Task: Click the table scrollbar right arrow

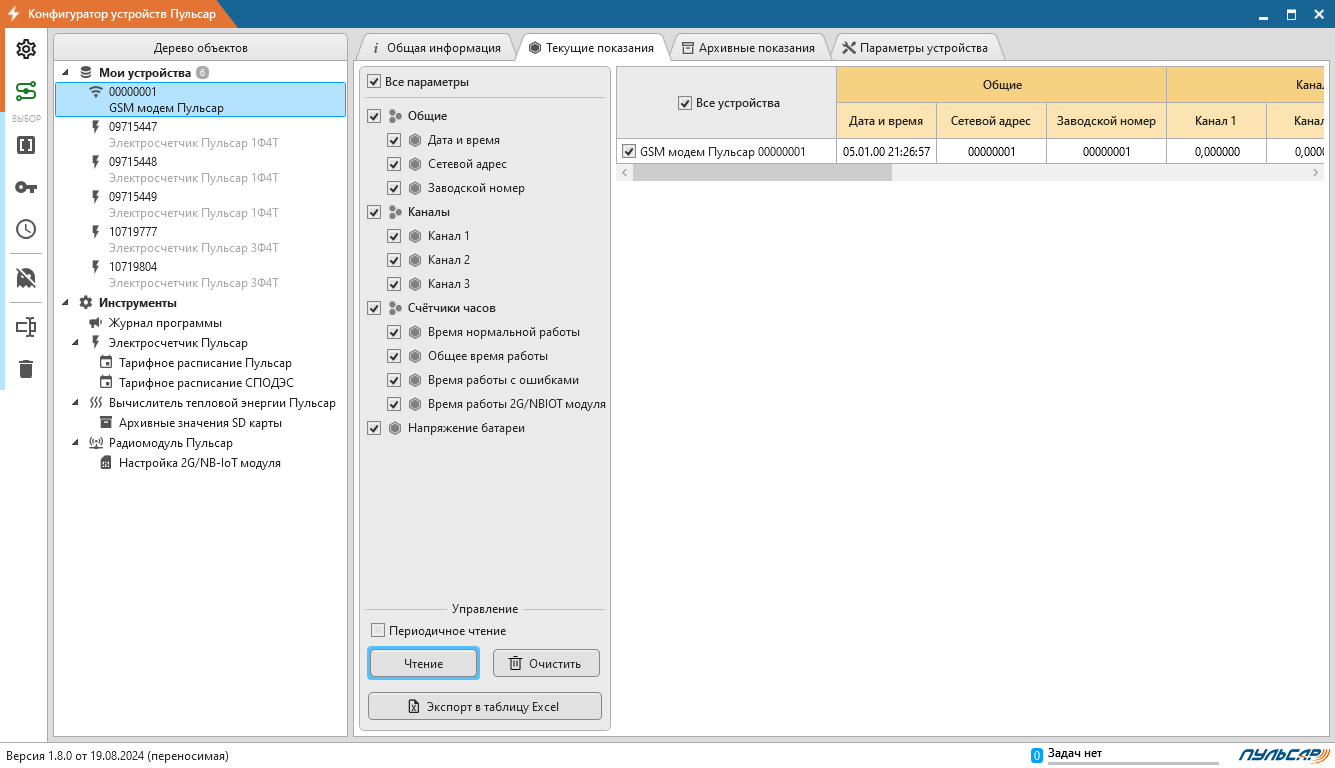Action: 1316,173
